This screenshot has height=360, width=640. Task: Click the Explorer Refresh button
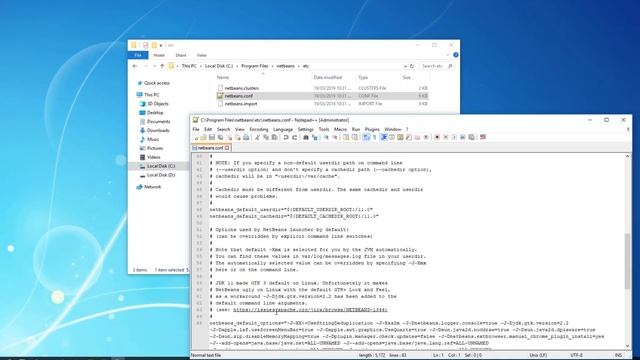(412, 66)
